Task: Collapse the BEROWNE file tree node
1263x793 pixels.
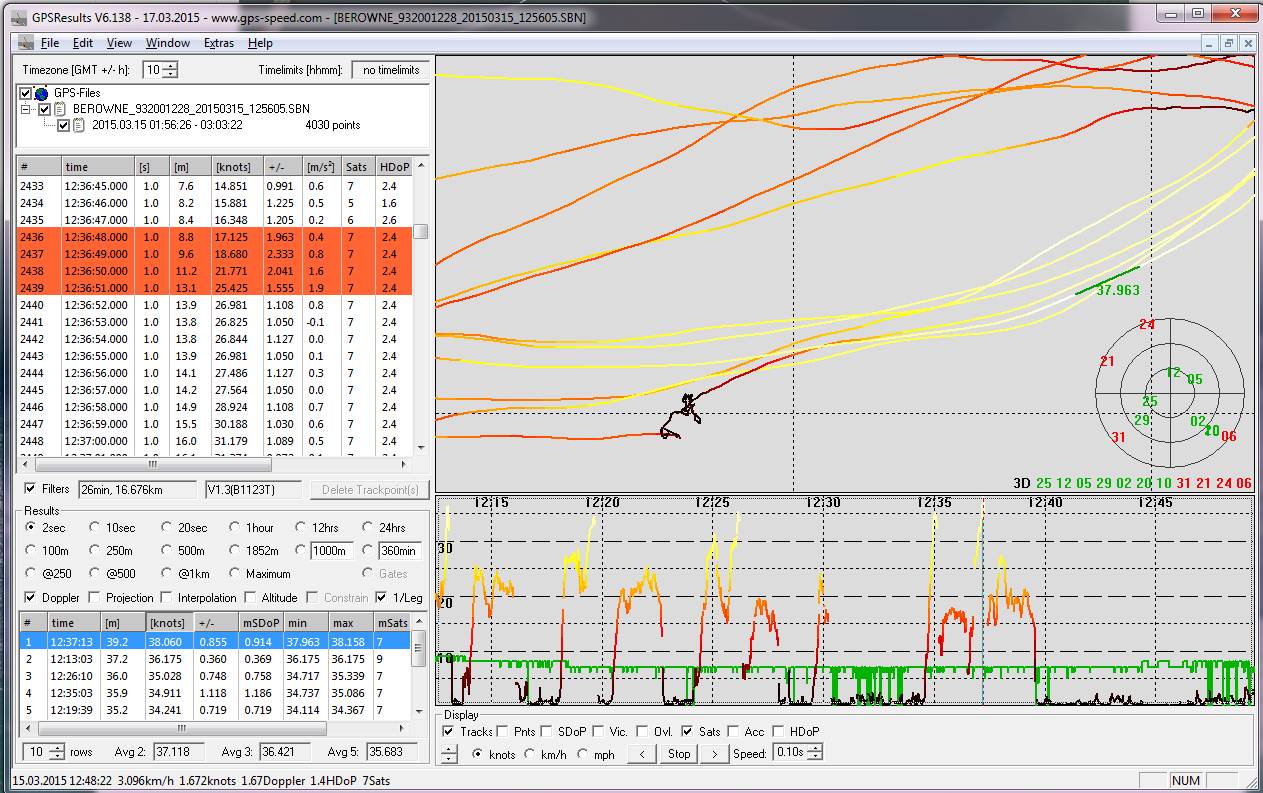Action: coord(27,109)
